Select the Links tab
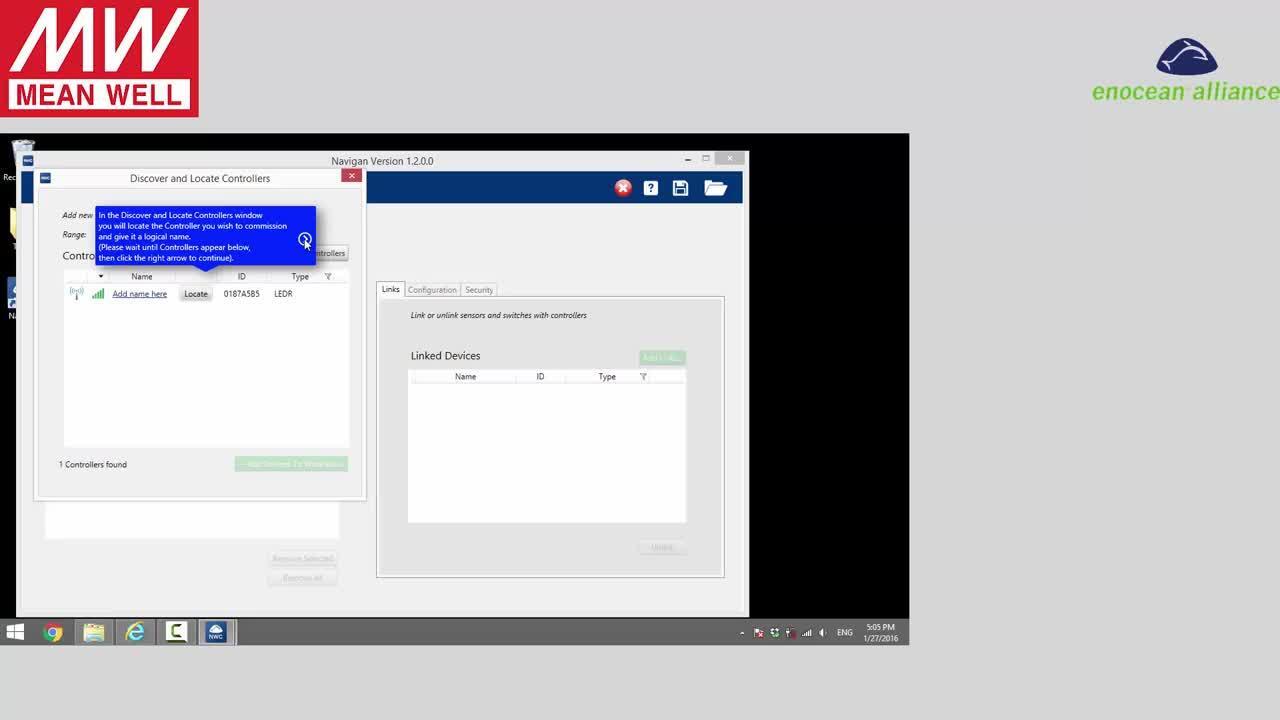The width and height of the screenshot is (1280, 720). tap(390, 289)
